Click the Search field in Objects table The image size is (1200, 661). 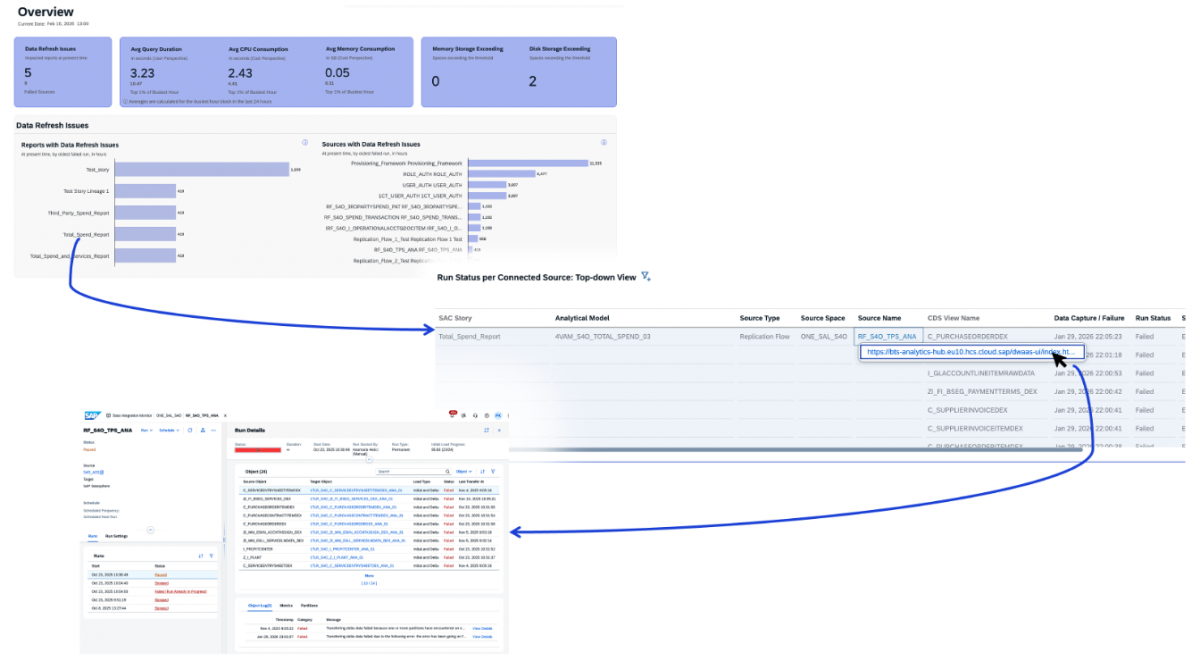(410, 470)
